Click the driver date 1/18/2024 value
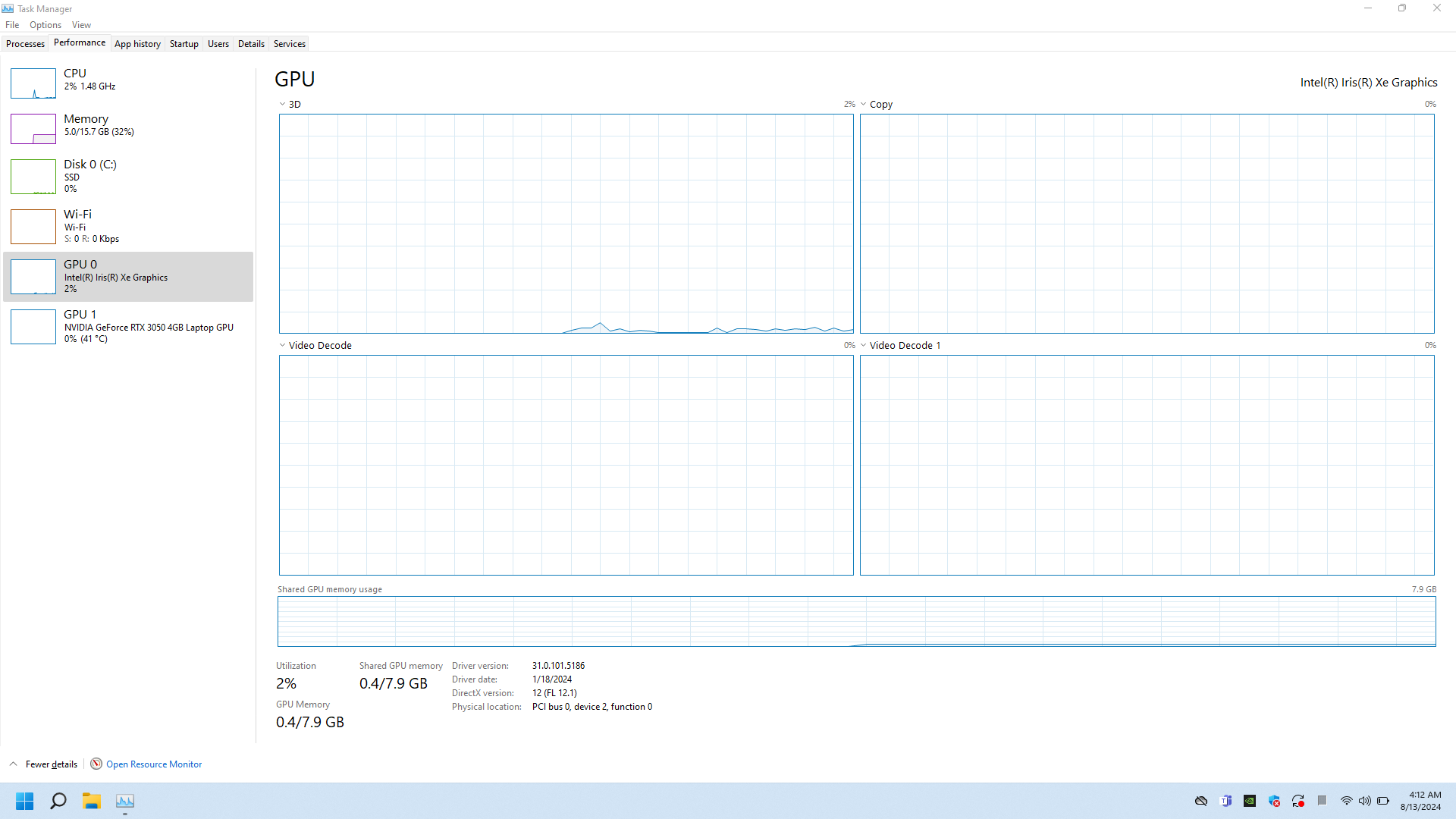Image resolution: width=1456 pixels, height=819 pixels. coord(552,679)
